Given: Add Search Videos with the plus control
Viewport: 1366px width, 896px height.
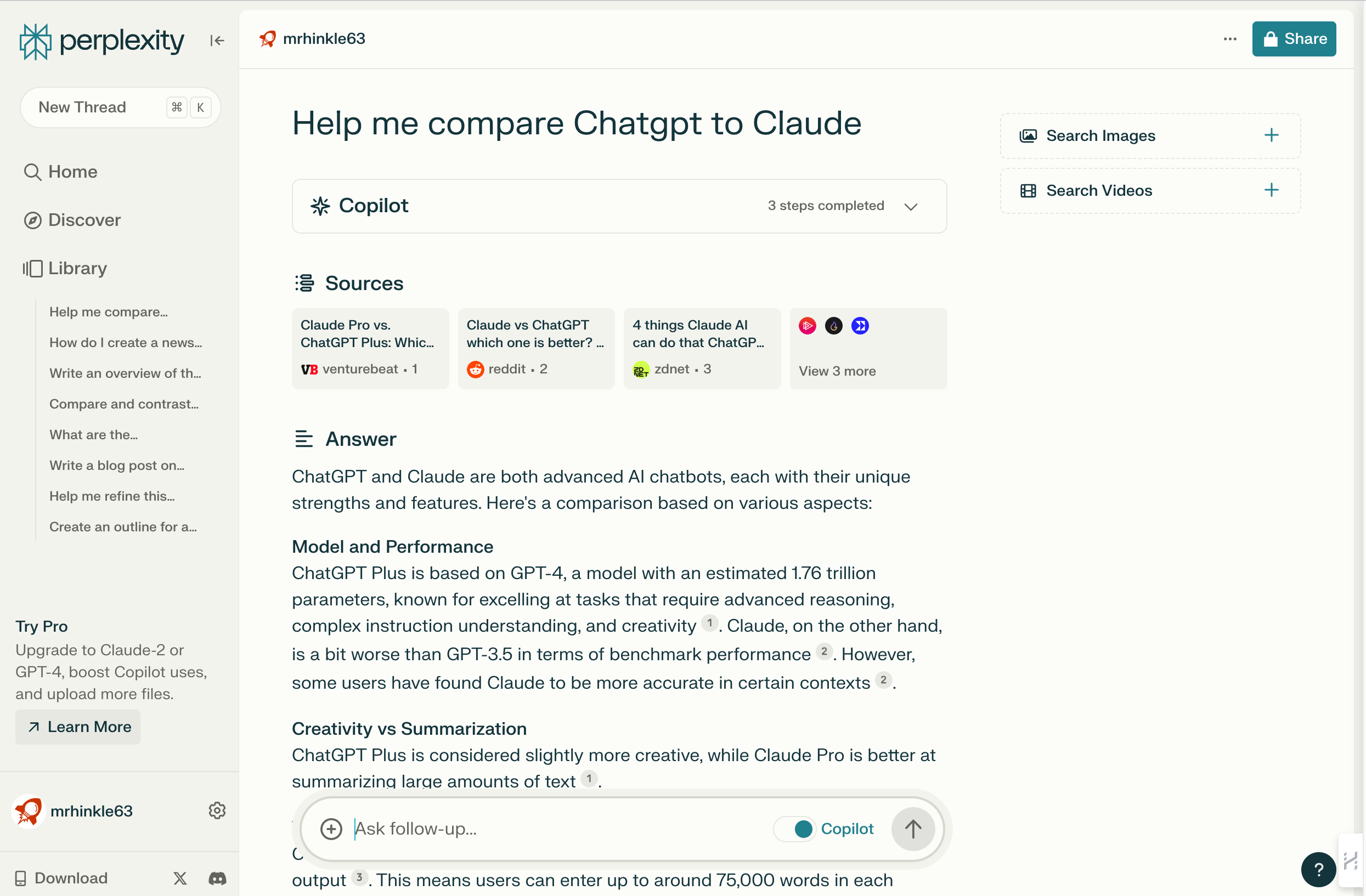Looking at the screenshot, I should coord(1272,190).
